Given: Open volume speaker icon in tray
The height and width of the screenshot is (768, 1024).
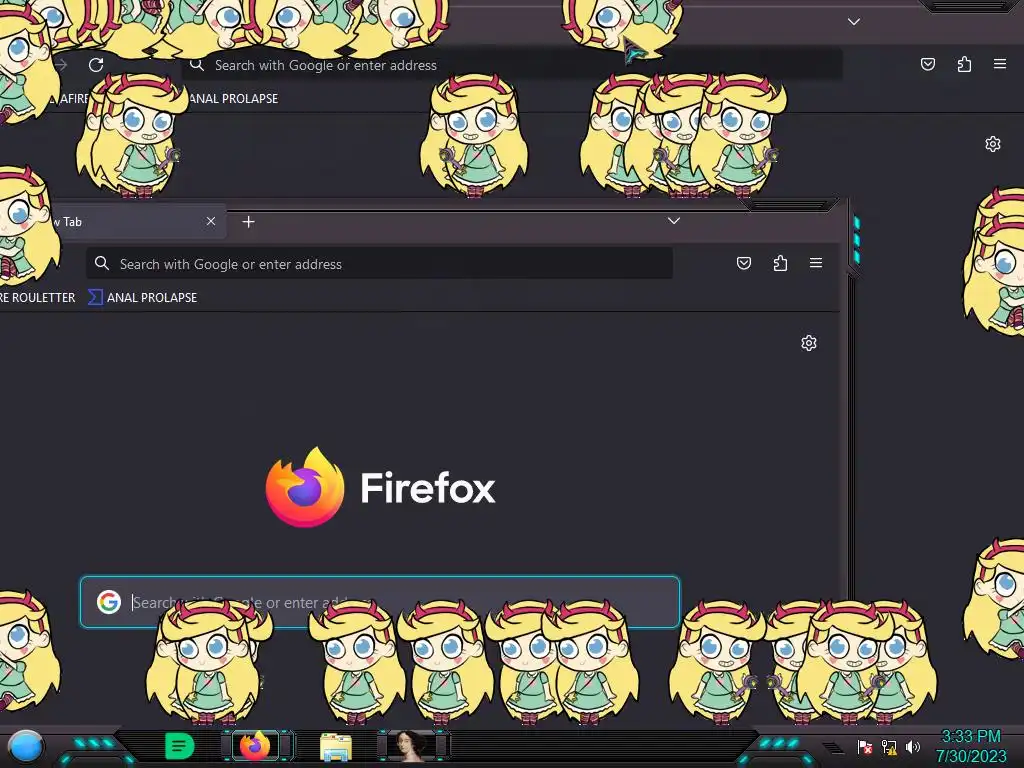Looking at the screenshot, I should click(x=913, y=746).
